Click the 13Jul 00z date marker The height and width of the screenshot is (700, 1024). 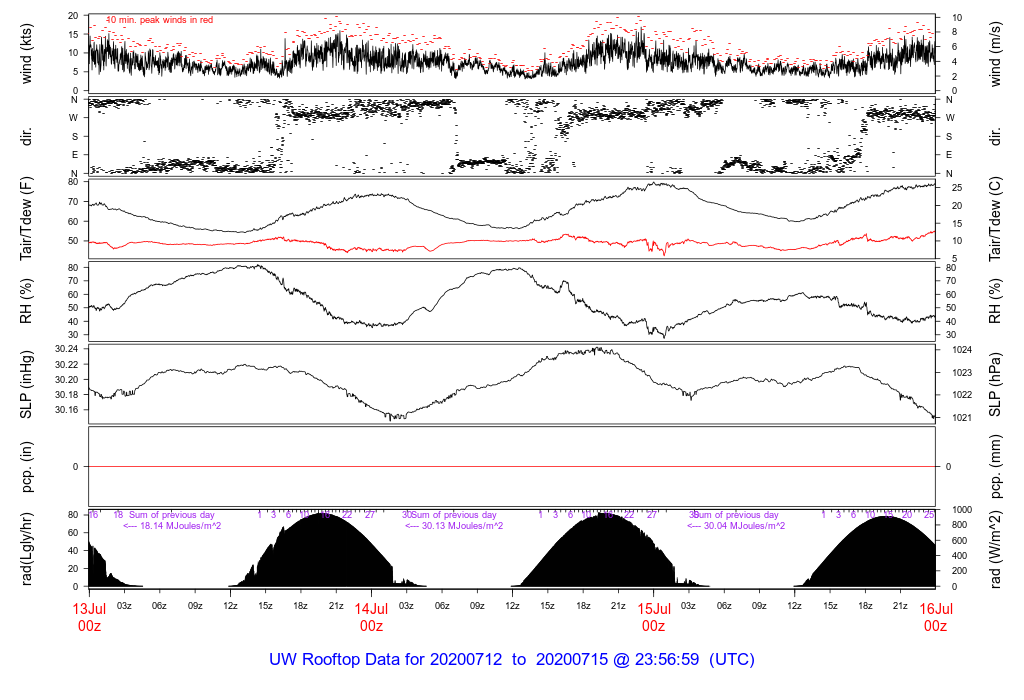(x=89, y=616)
